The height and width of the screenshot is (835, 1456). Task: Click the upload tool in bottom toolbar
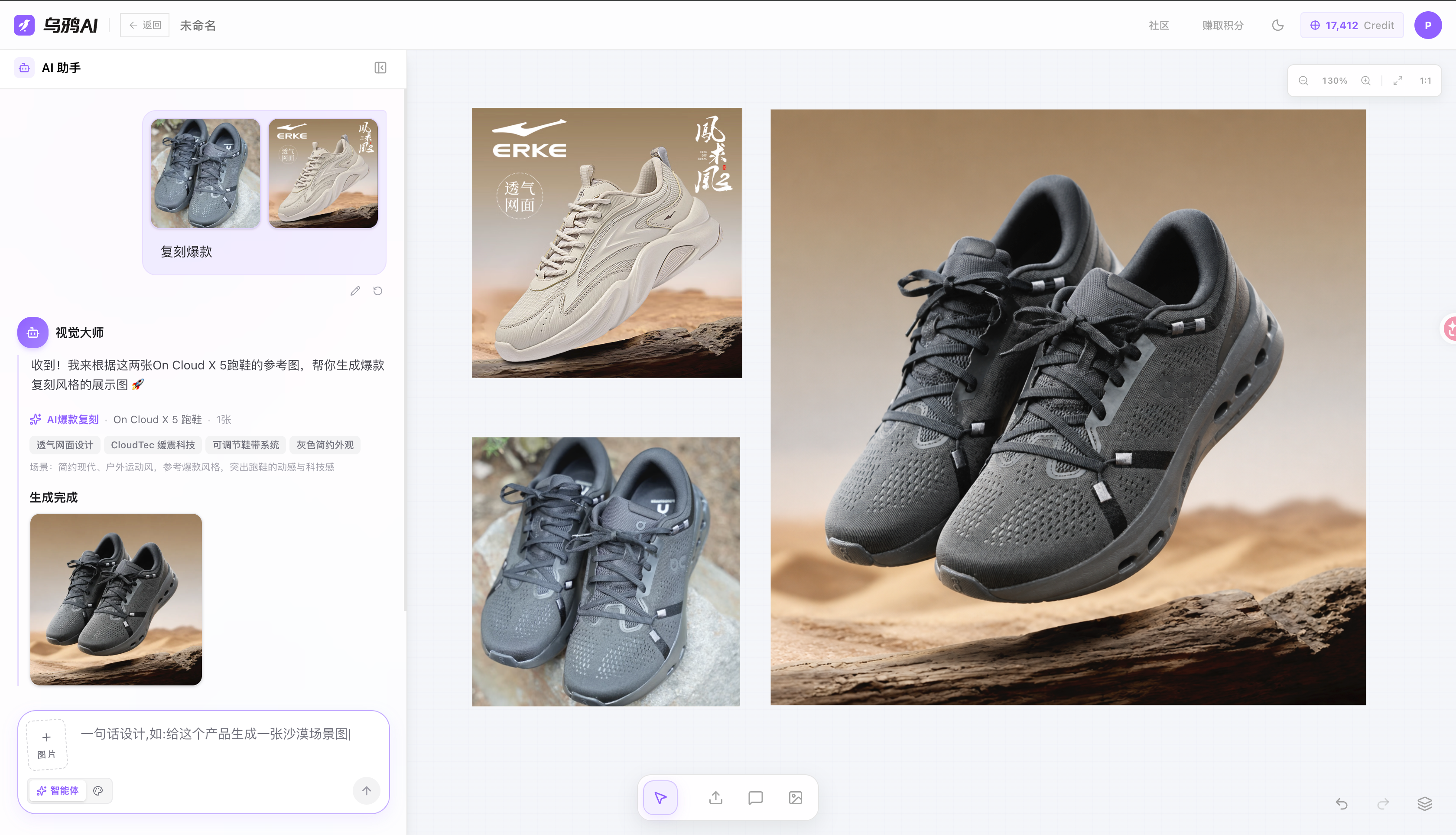pyautogui.click(x=715, y=798)
